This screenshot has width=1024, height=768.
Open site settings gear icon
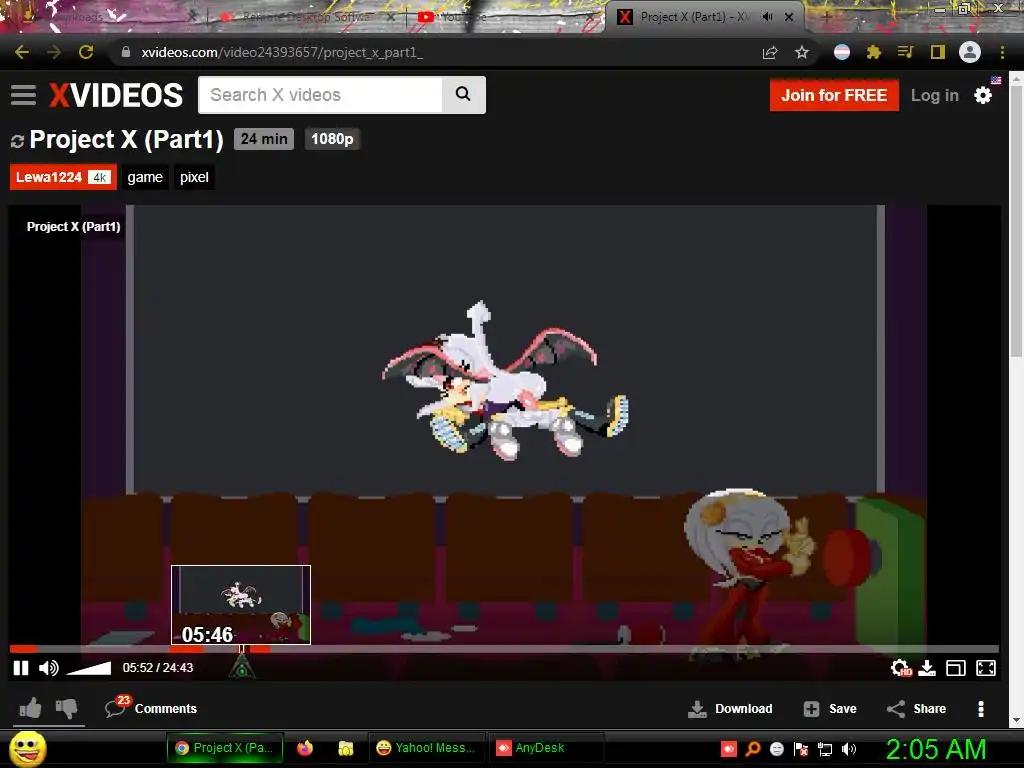click(x=983, y=95)
